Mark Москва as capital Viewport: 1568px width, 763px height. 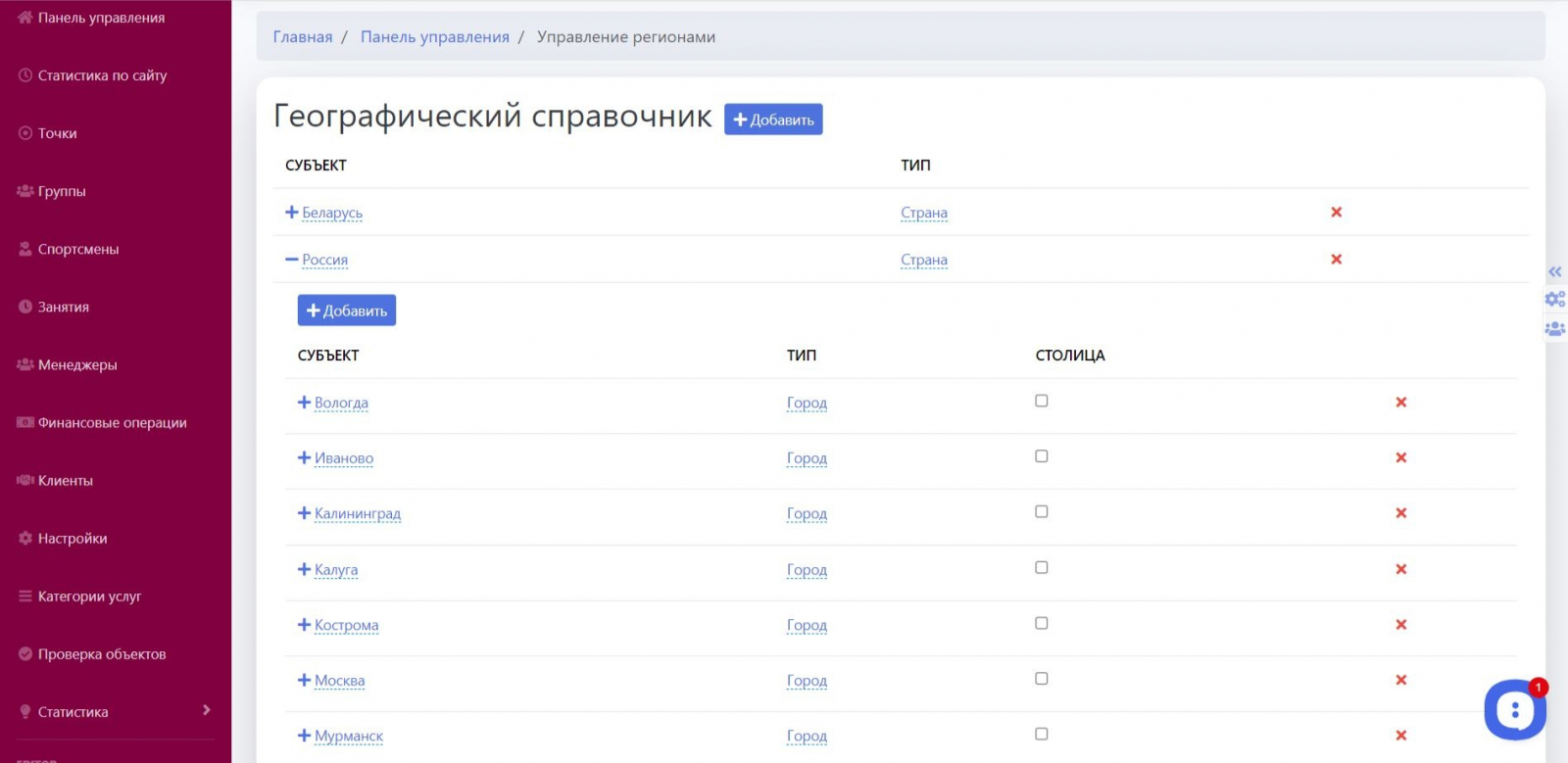click(1042, 679)
